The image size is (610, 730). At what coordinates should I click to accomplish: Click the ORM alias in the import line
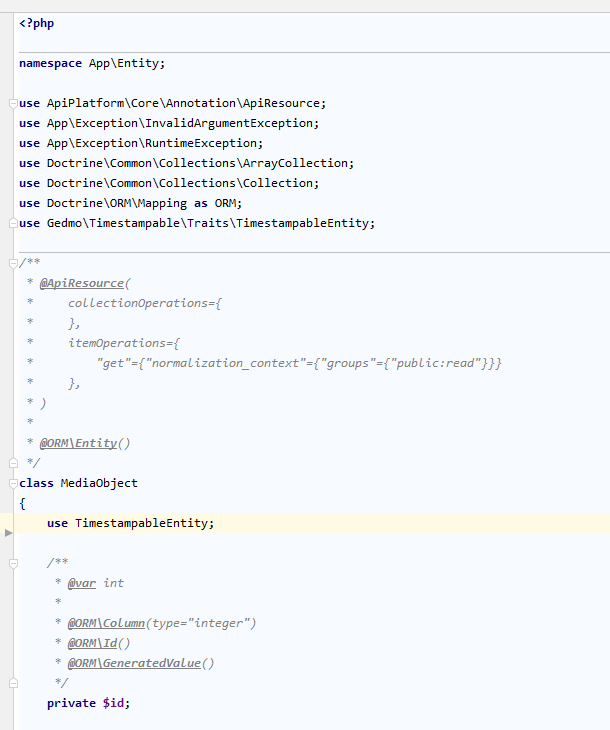click(x=225, y=203)
